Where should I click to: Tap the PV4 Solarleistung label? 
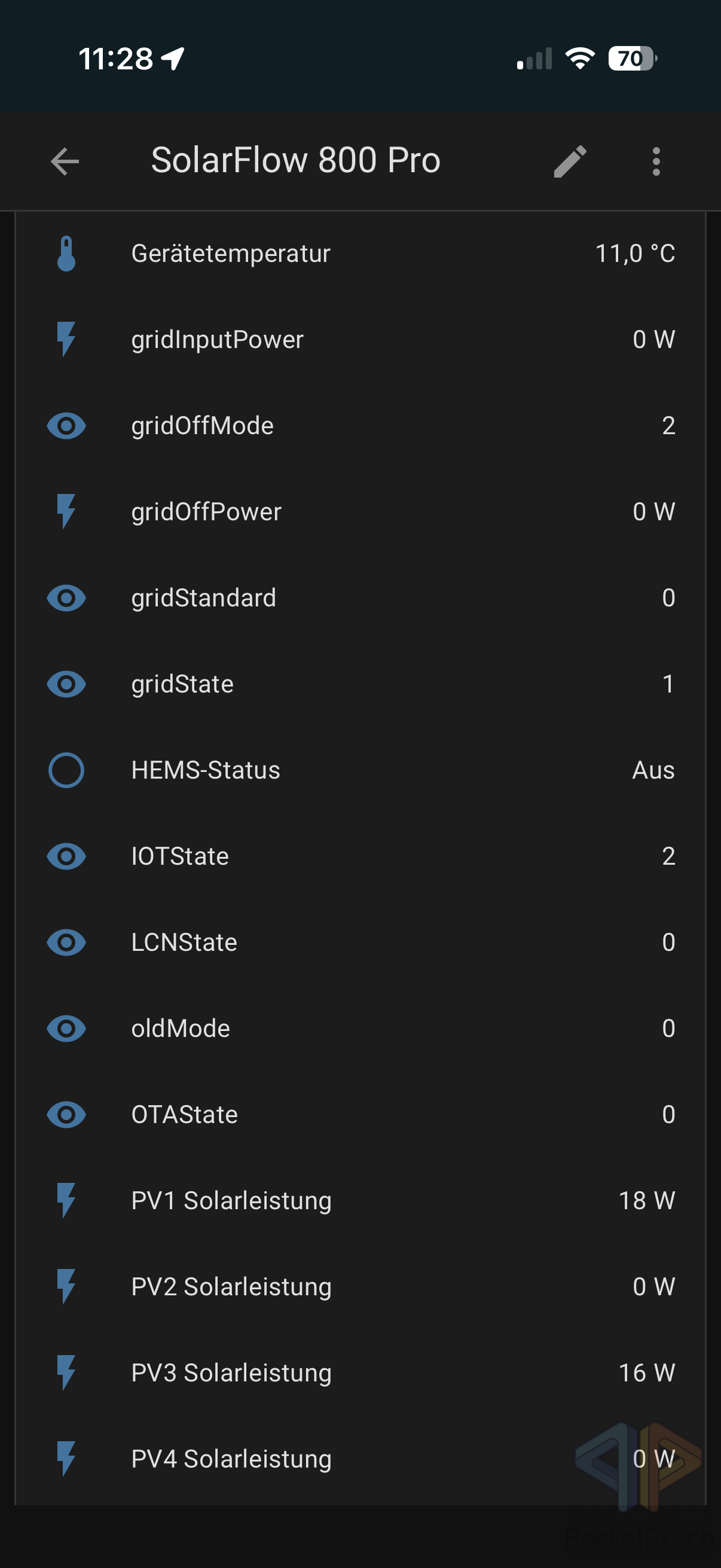[231, 1459]
